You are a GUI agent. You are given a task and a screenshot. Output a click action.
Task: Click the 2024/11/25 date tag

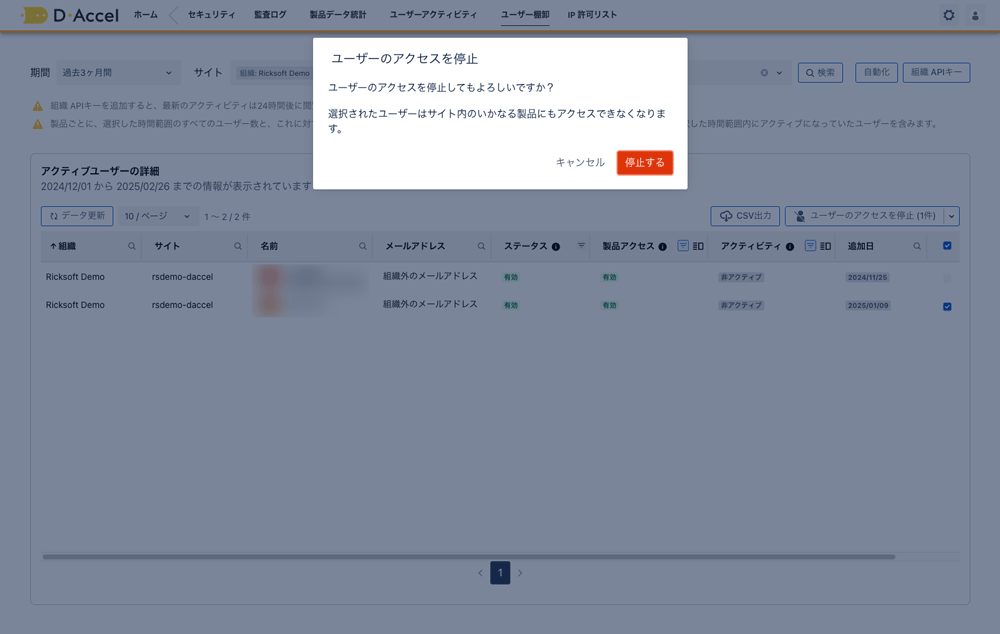click(867, 277)
